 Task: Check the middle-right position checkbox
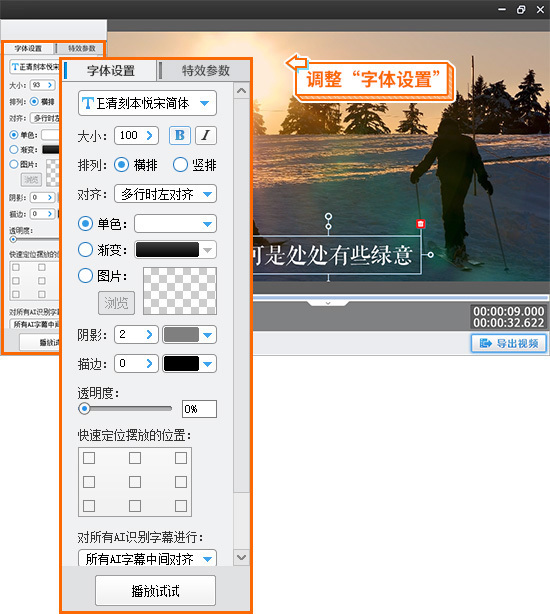tap(181, 482)
